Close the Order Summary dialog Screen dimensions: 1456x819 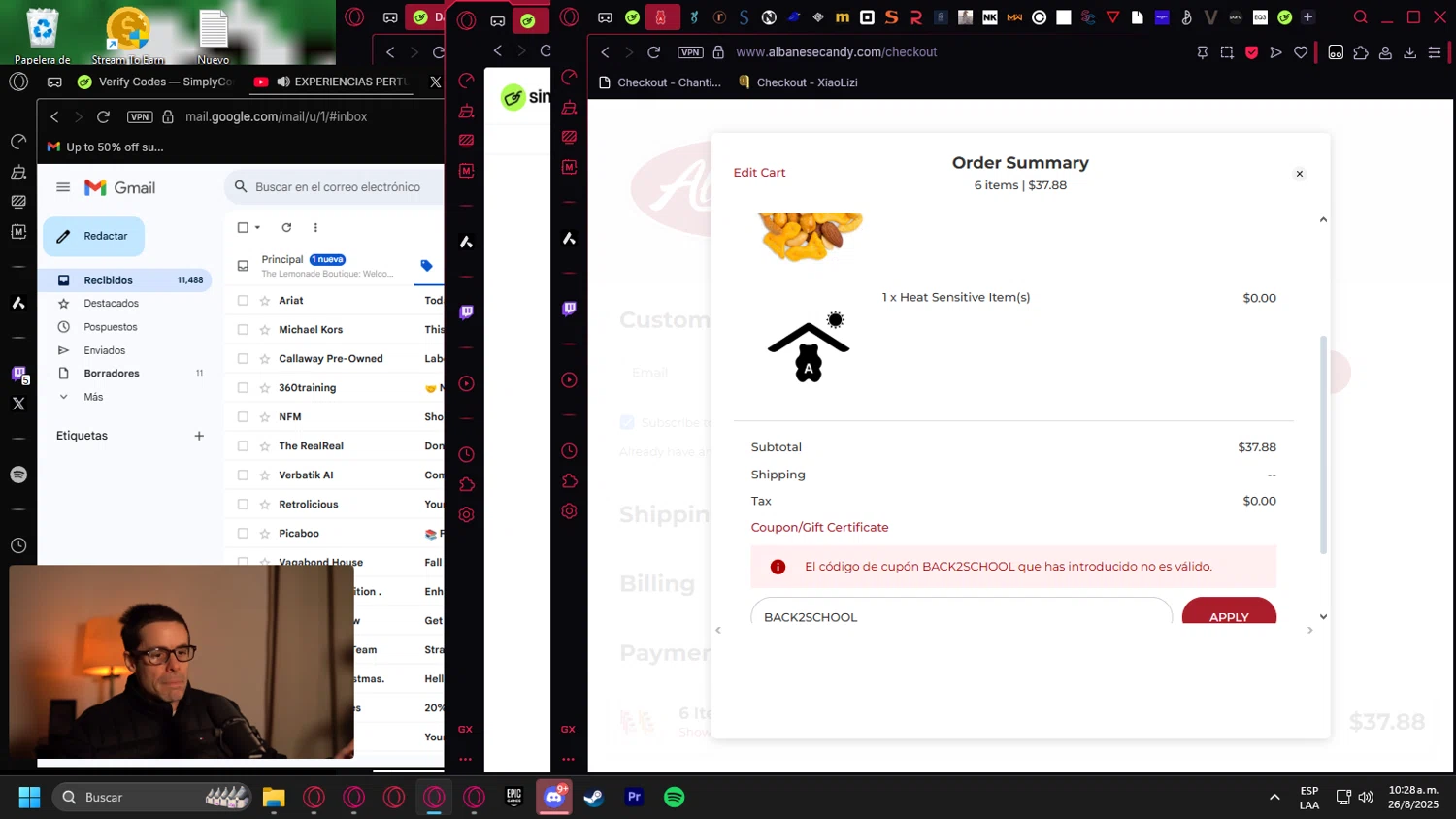click(1299, 174)
